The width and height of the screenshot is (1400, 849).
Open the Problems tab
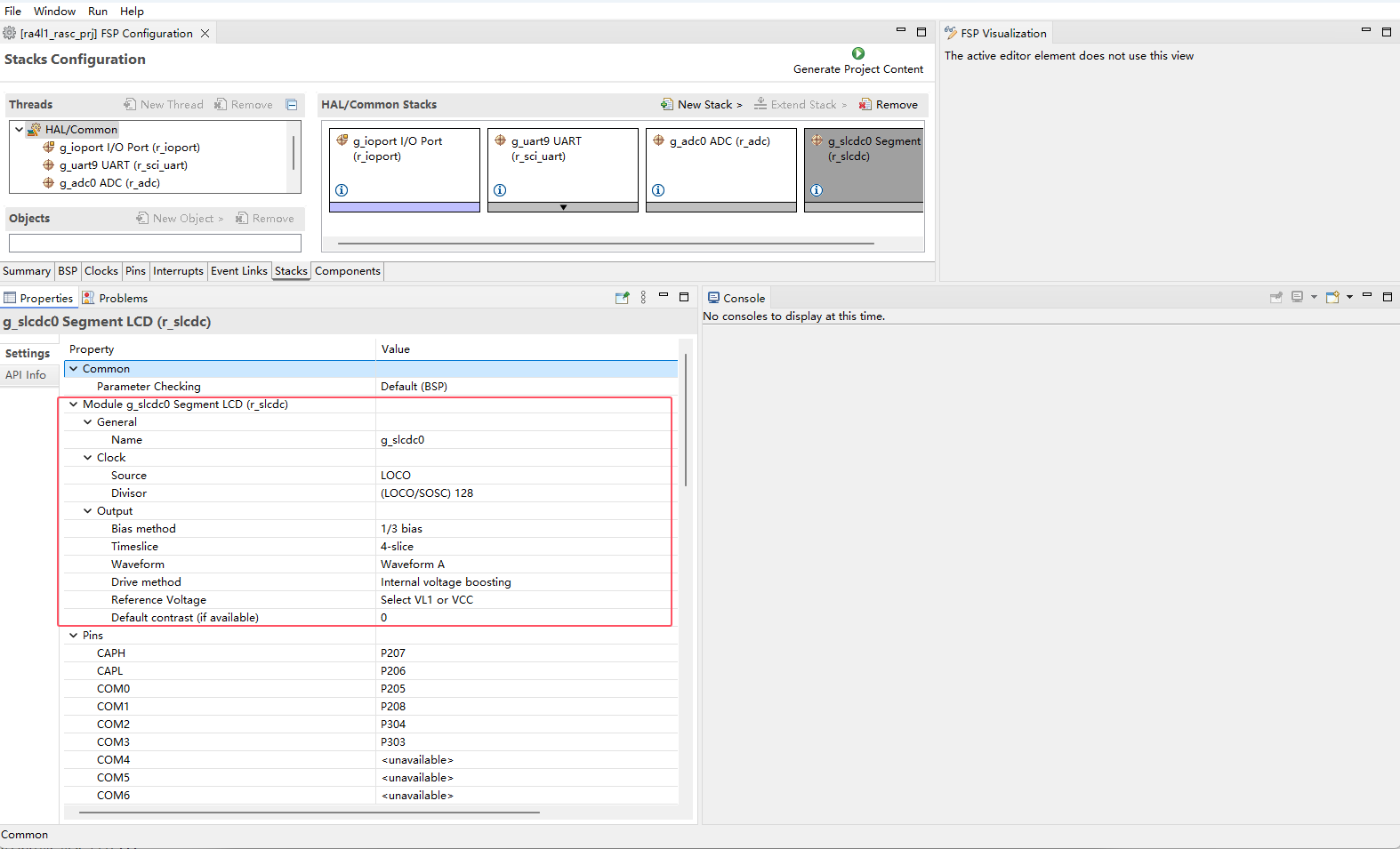115,298
